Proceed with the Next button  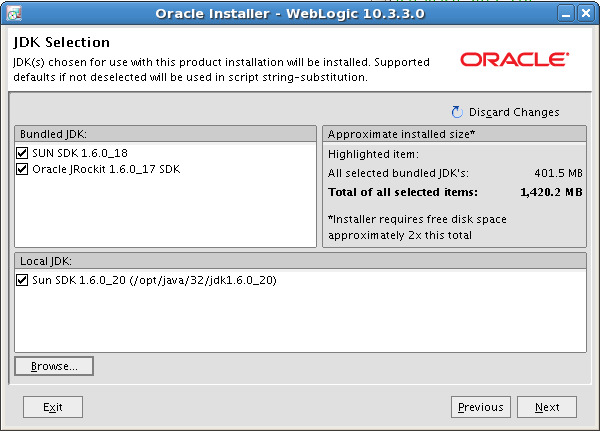point(547,407)
